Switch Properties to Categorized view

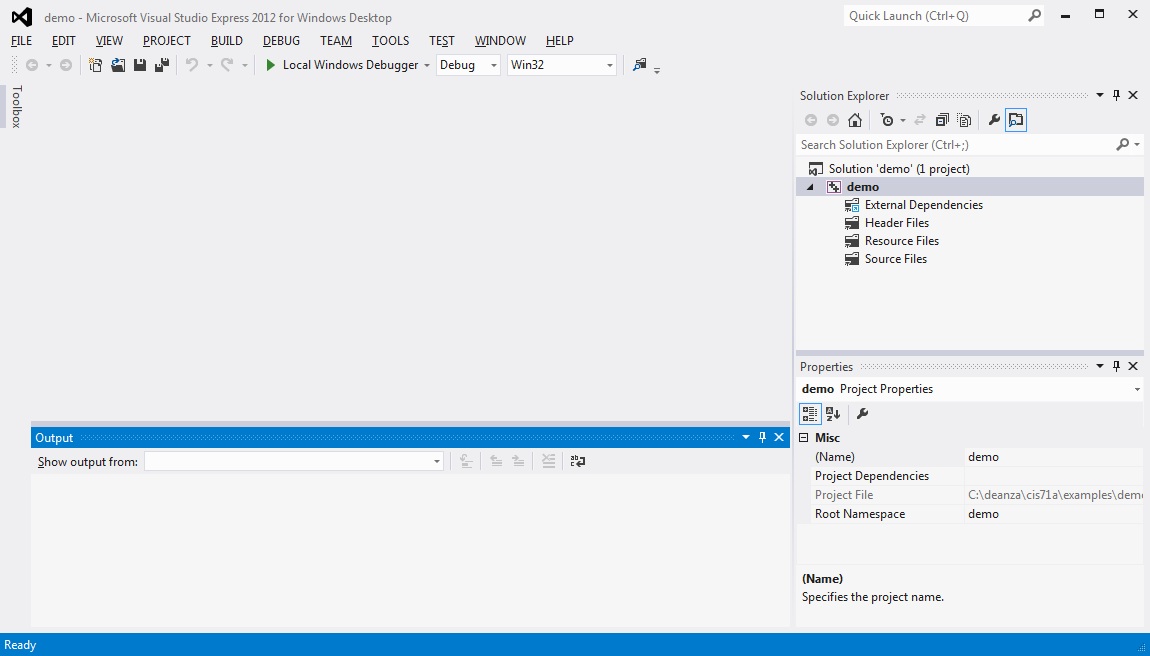click(x=810, y=414)
